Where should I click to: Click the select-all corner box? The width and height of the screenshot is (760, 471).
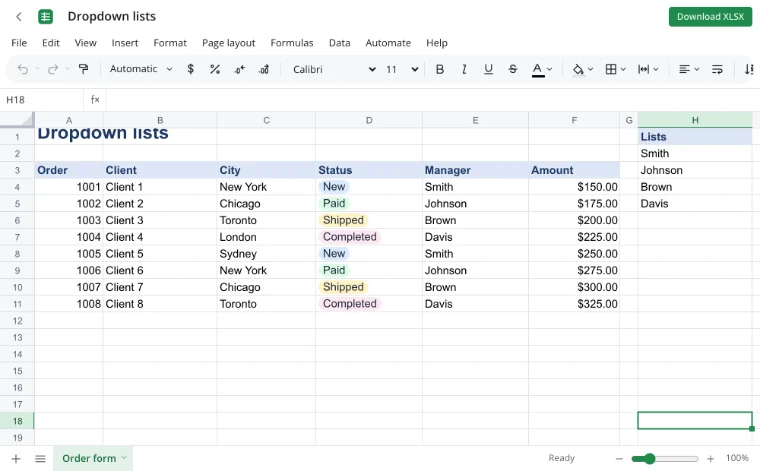[17, 120]
